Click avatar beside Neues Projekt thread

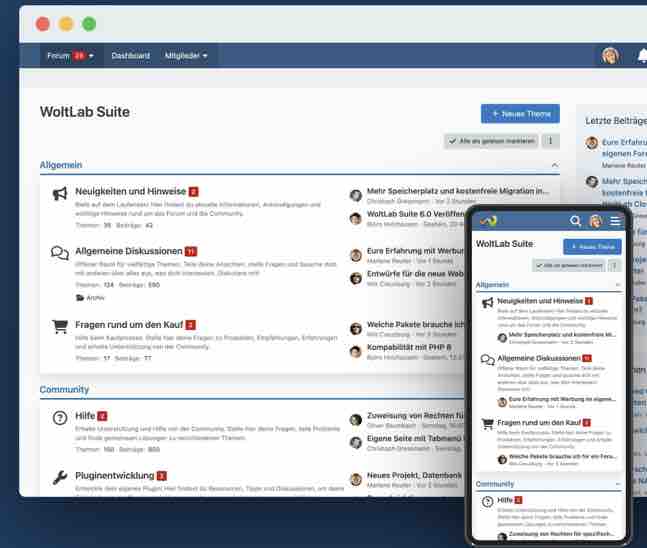(x=356, y=480)
